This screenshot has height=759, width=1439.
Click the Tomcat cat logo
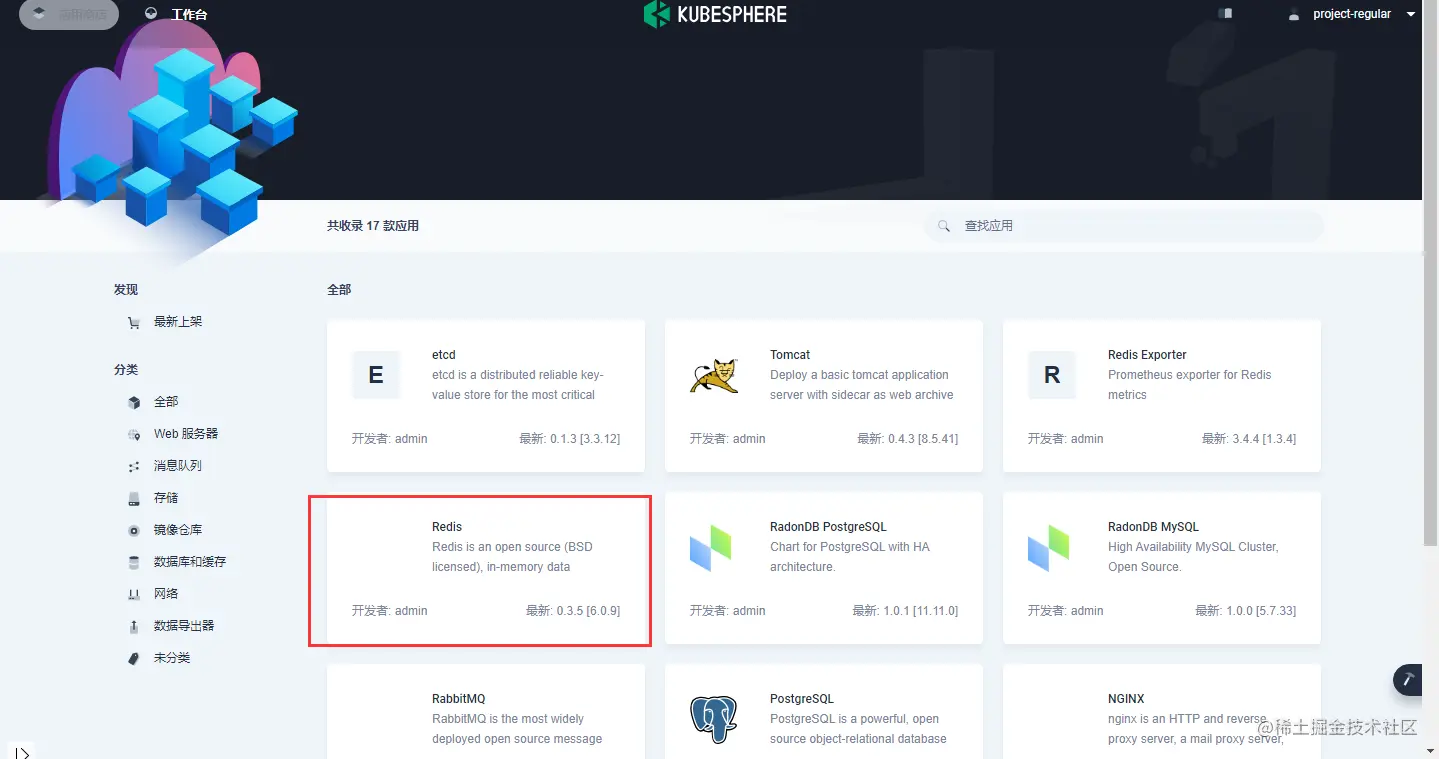coord(714,375)
